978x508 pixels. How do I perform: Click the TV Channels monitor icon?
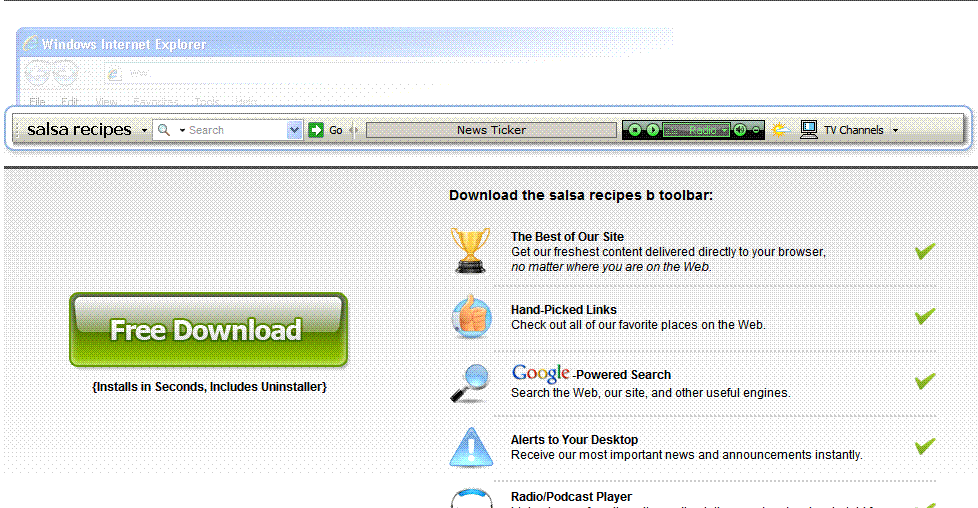pos(809,130)
